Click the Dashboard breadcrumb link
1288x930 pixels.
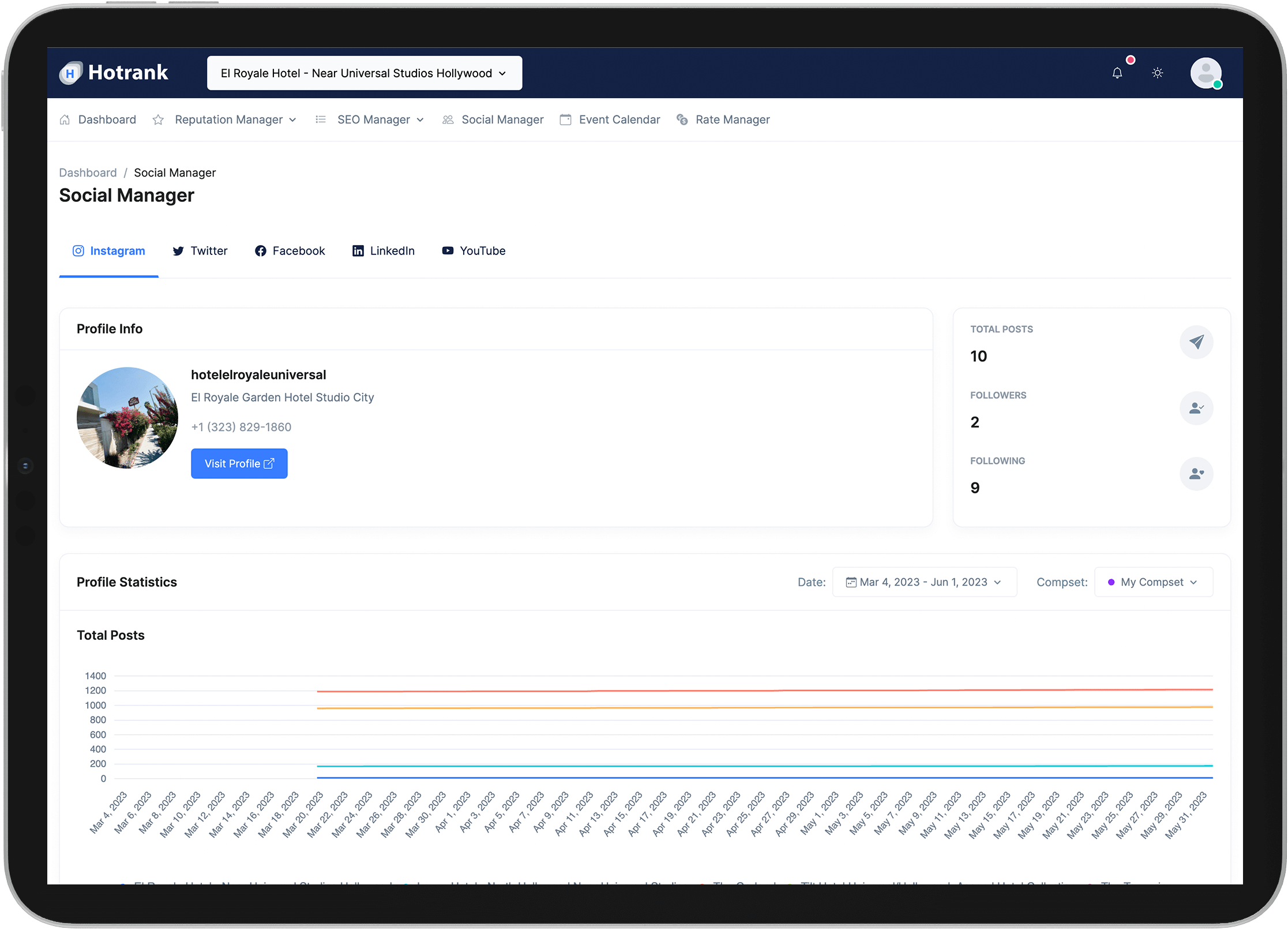88,172
